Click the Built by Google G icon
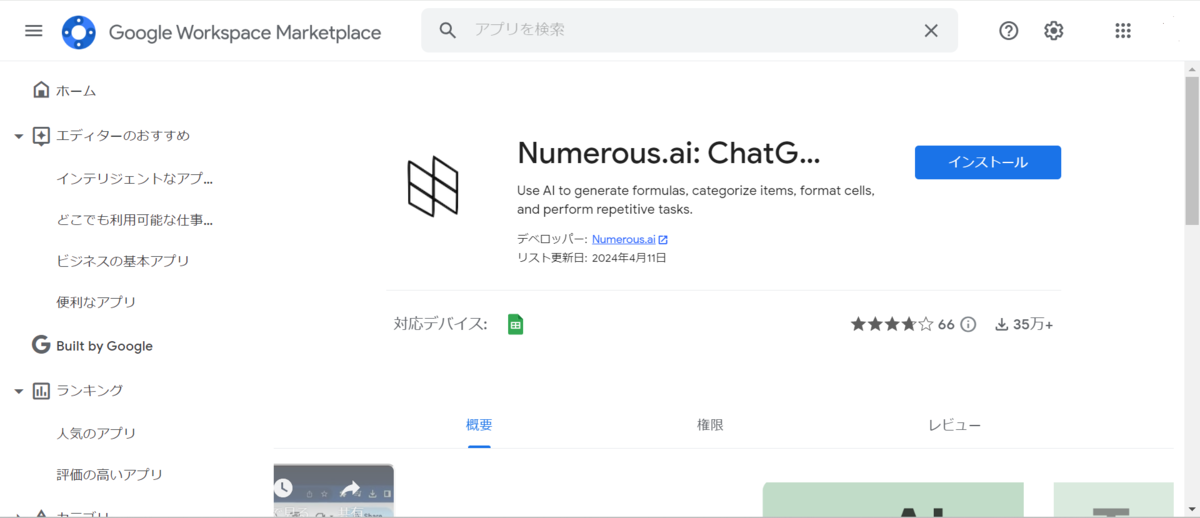Screen dimensions: 1200x518 41,345
